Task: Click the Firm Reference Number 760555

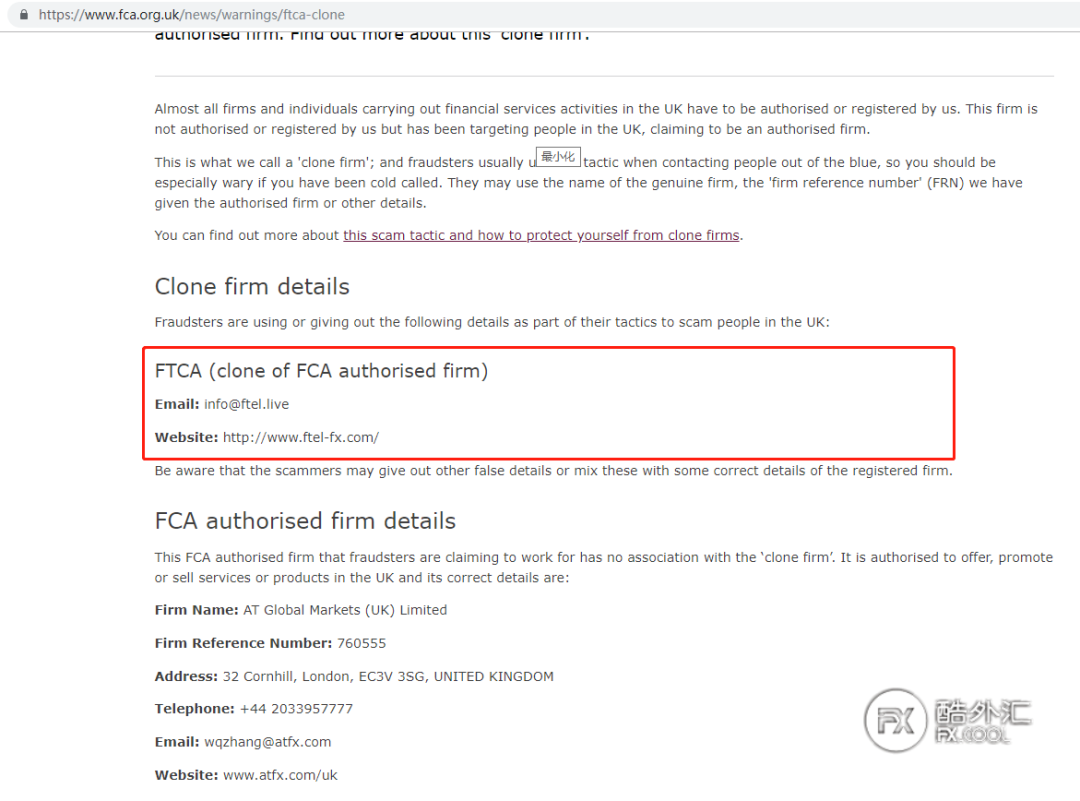Action: (361, 643)
